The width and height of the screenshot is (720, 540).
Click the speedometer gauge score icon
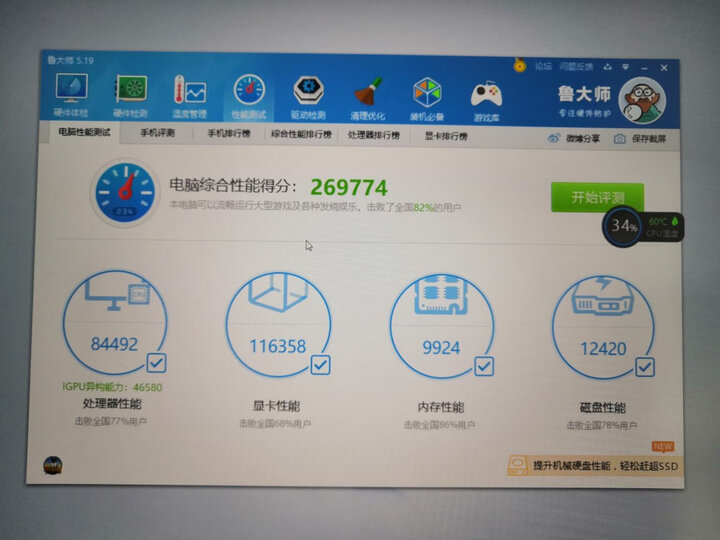tap(124, 193)
